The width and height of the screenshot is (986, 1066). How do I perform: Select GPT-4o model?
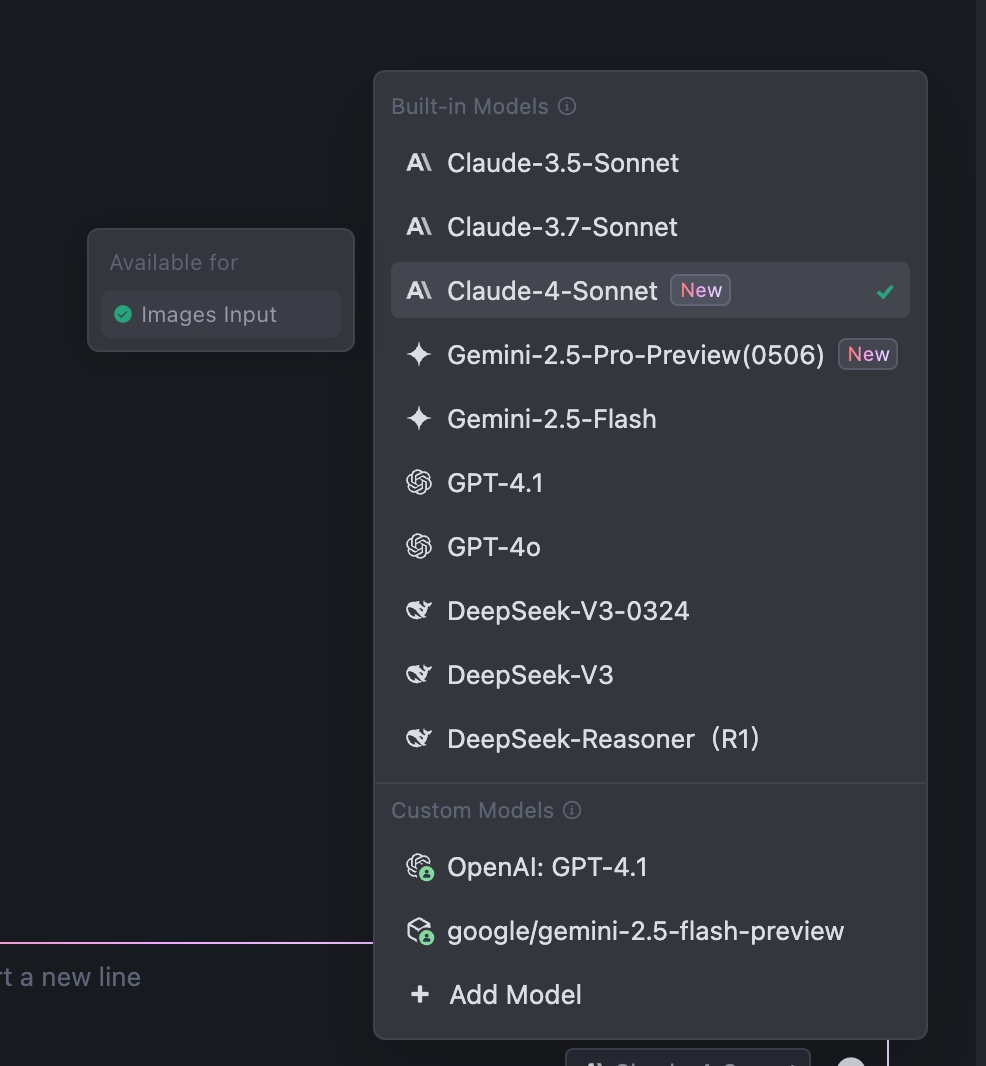pos(650,547)
